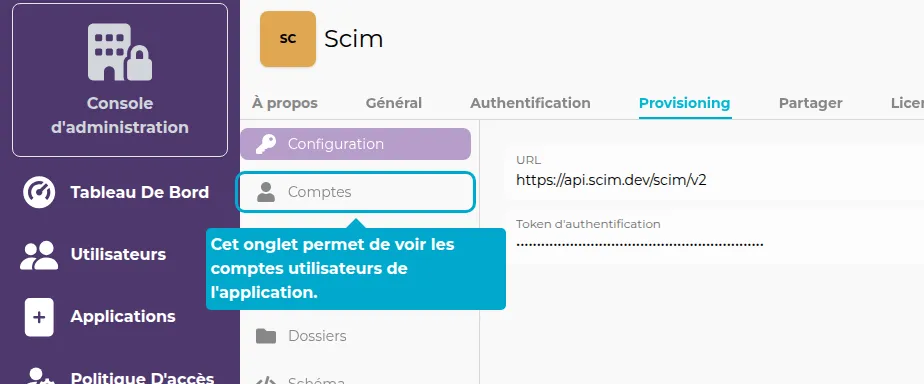Click the Console d'administration card

point(120,80)
